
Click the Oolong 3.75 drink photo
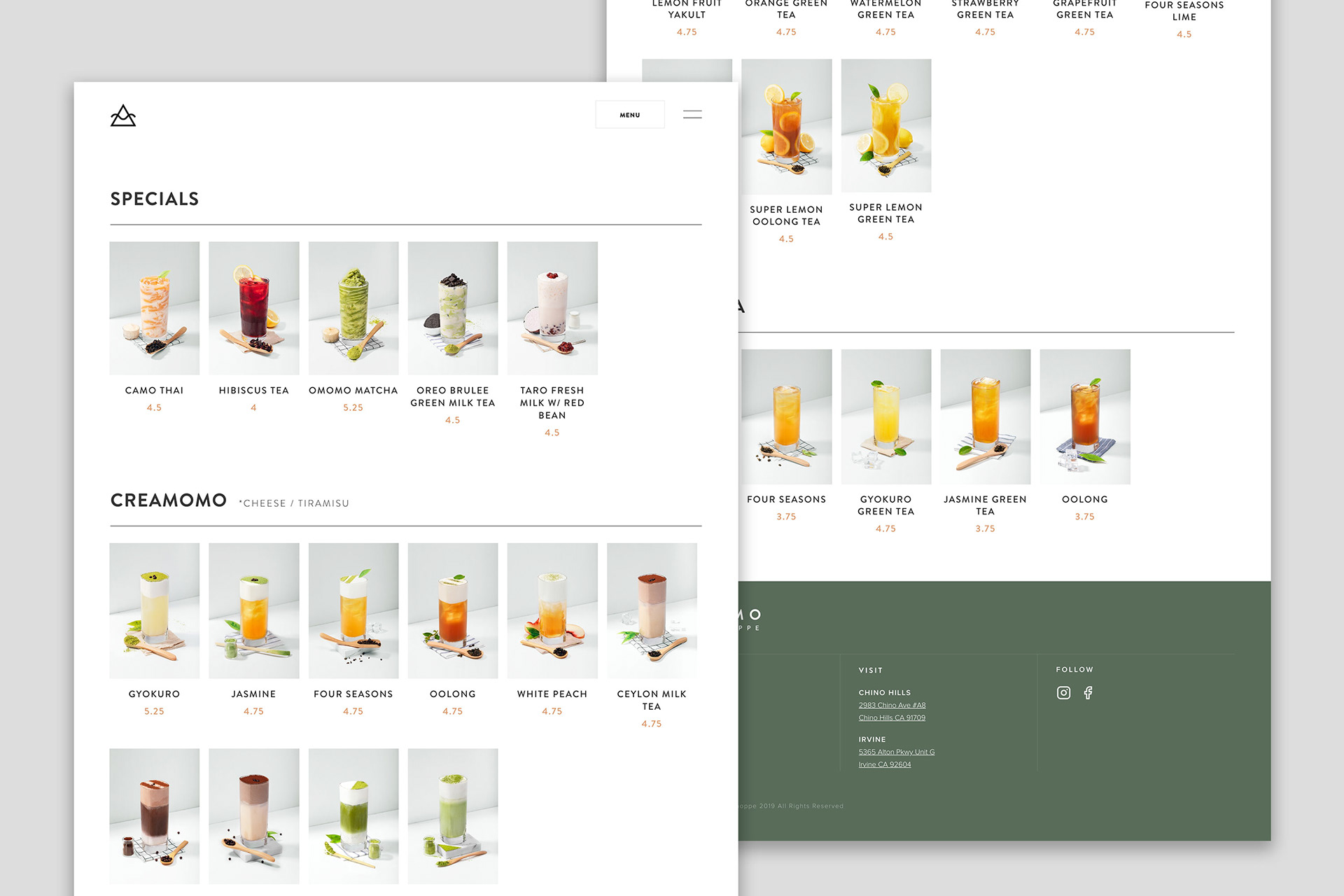1084,416
